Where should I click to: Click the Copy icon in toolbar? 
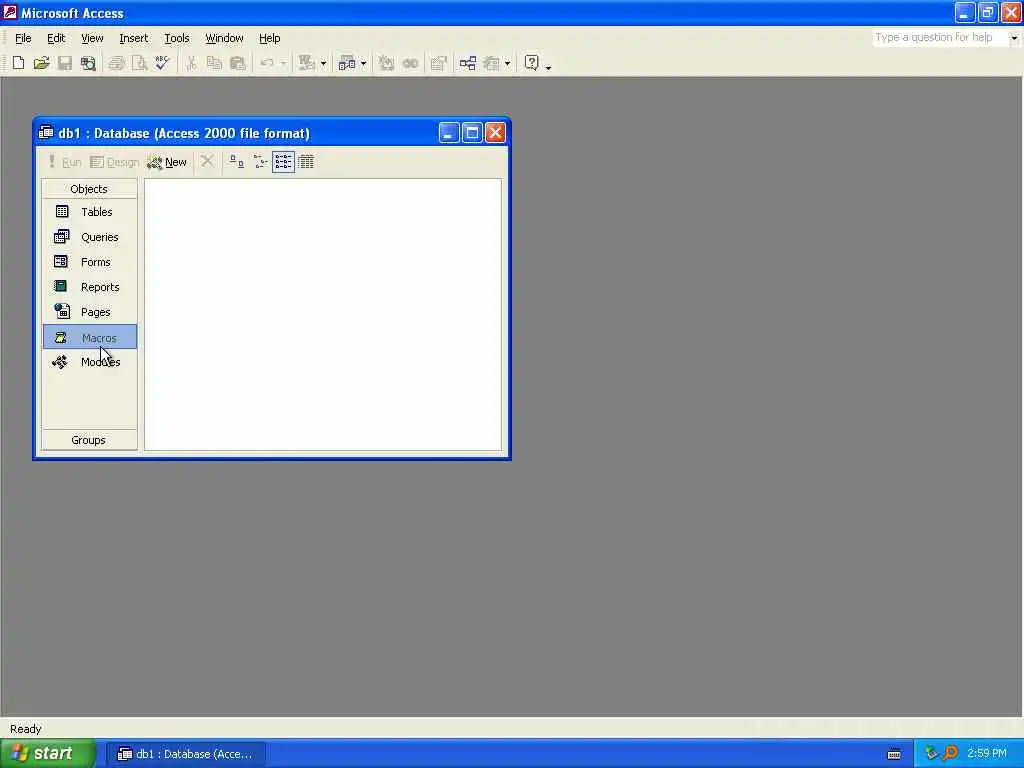pos(214,63)
